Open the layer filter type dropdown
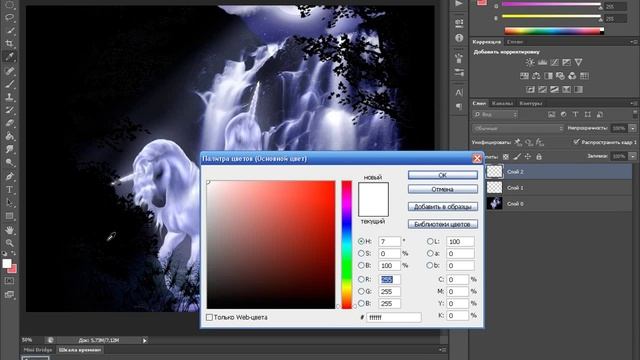 pos(495,115)
